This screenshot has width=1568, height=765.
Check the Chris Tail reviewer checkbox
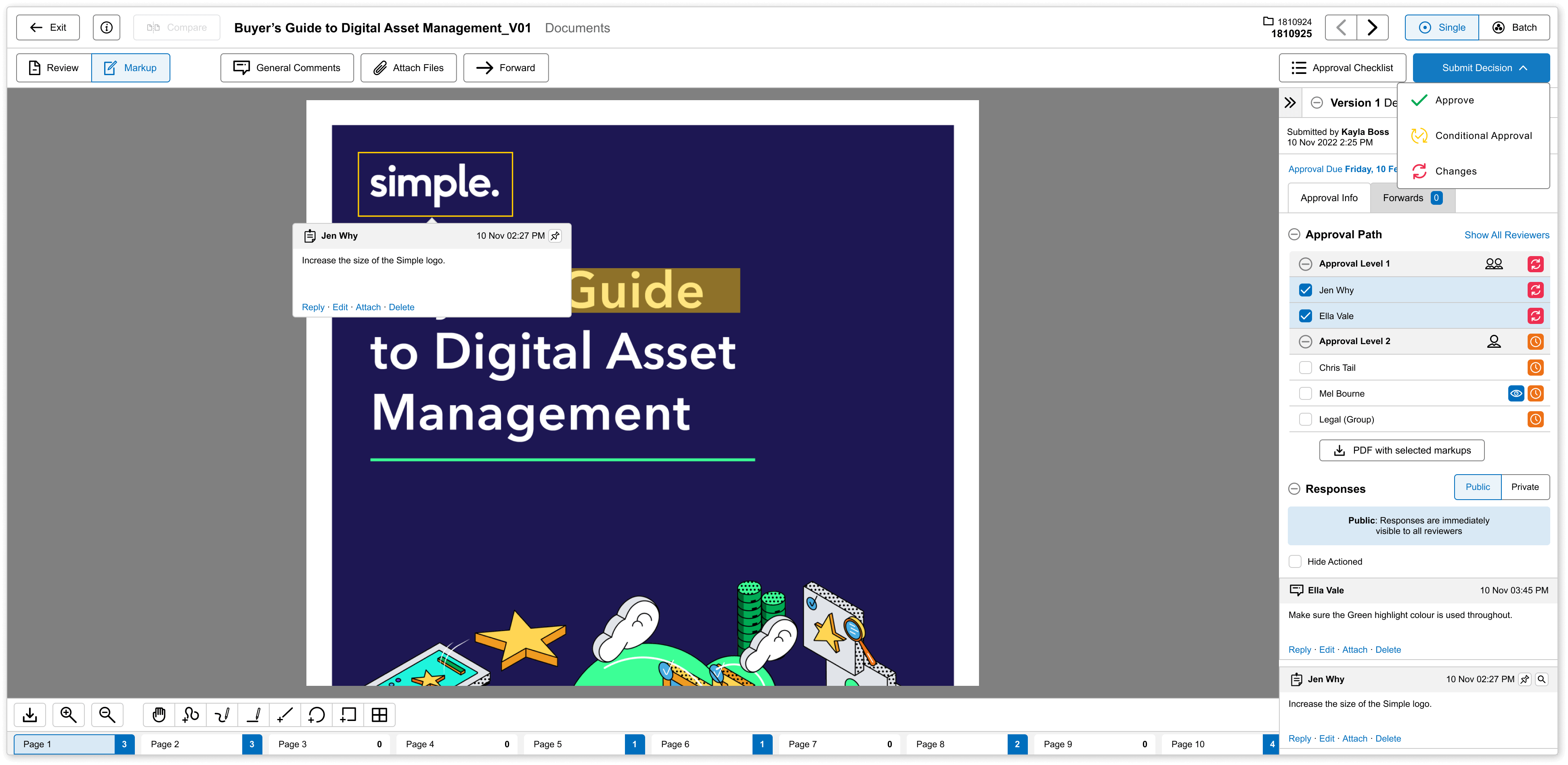click(1305, 367)
